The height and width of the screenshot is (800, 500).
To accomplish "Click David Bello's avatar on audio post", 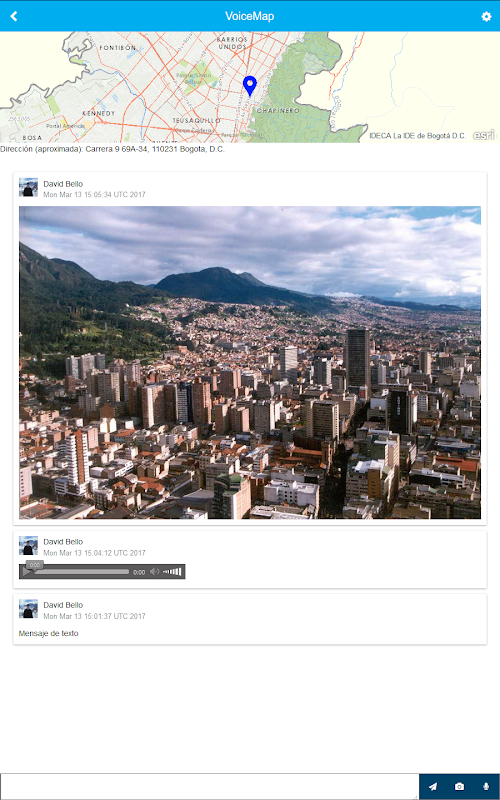I will click(x=29, y=545).
